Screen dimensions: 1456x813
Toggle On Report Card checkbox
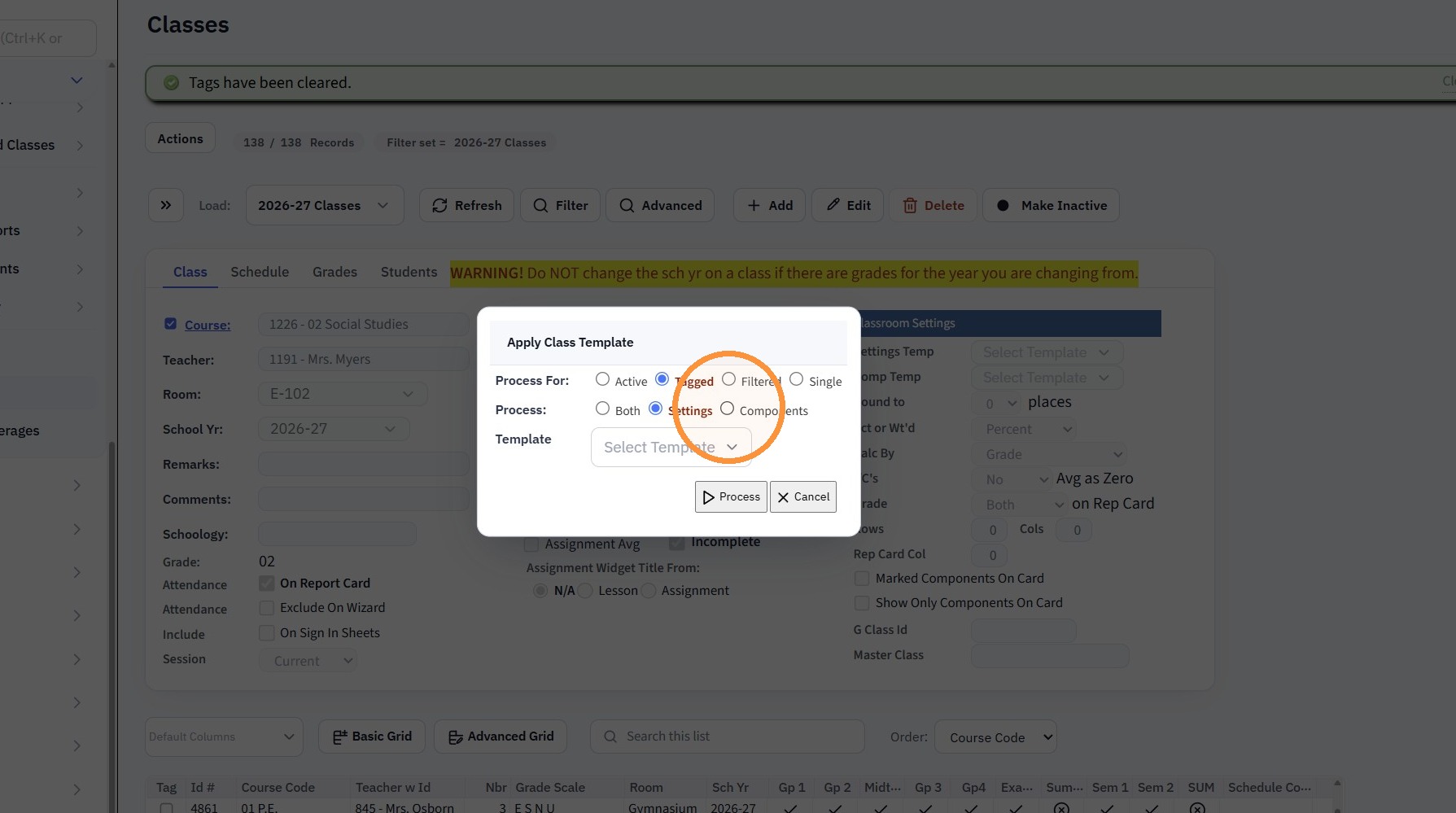point(266,583)
